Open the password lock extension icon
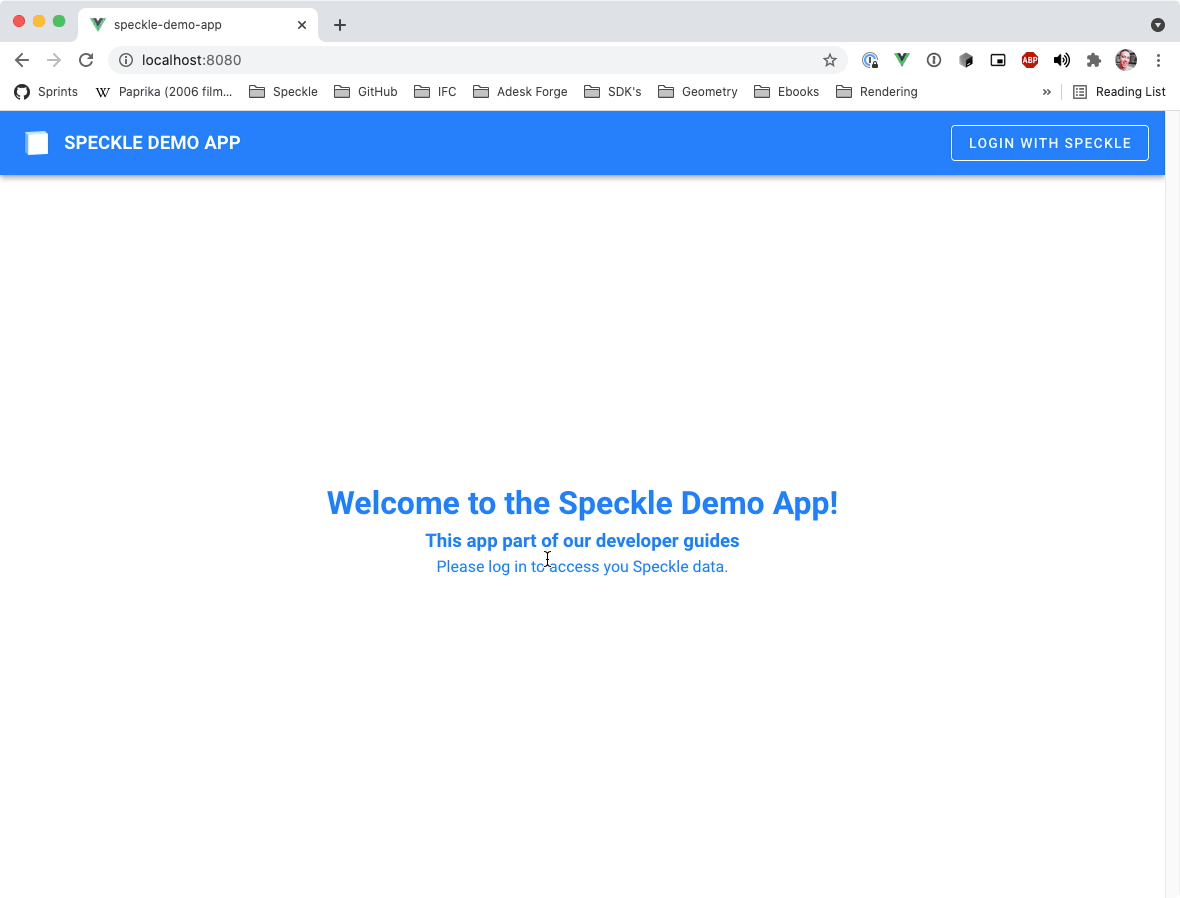Viewport: 1180px width, 898px height. coord(870,60)
